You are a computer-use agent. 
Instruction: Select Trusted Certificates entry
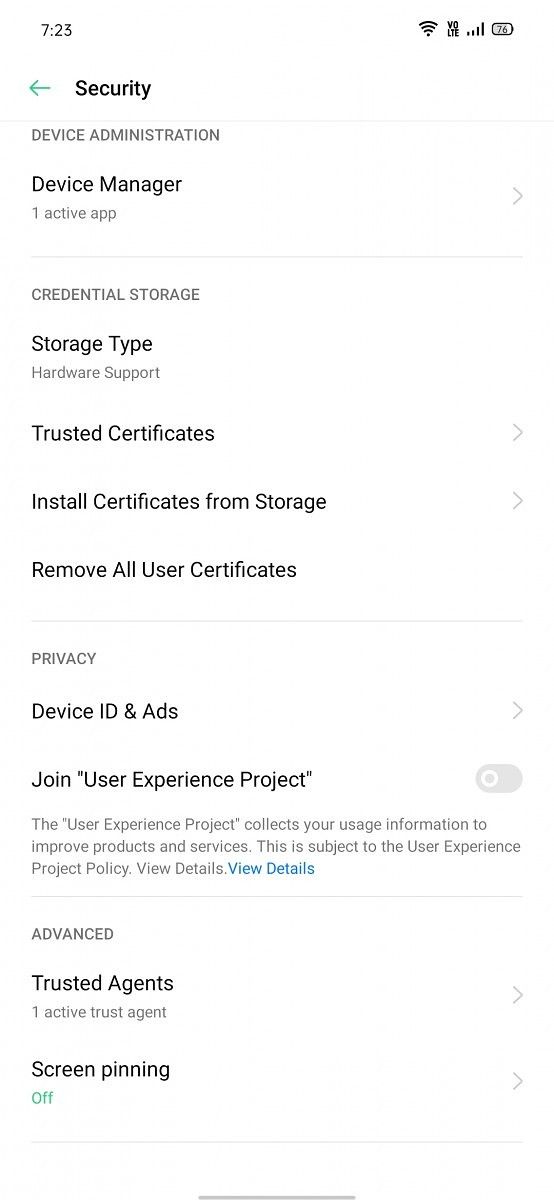[x=277, y=433]
